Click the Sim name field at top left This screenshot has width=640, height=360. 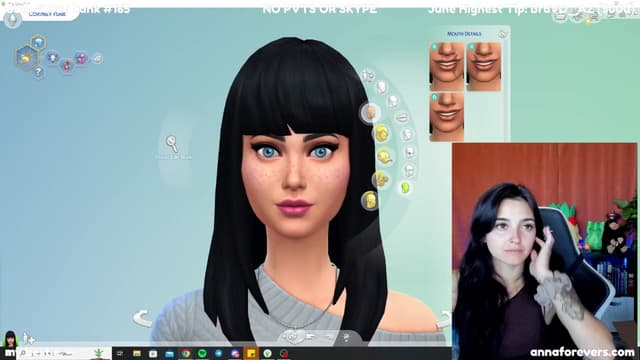coord(48,14)
